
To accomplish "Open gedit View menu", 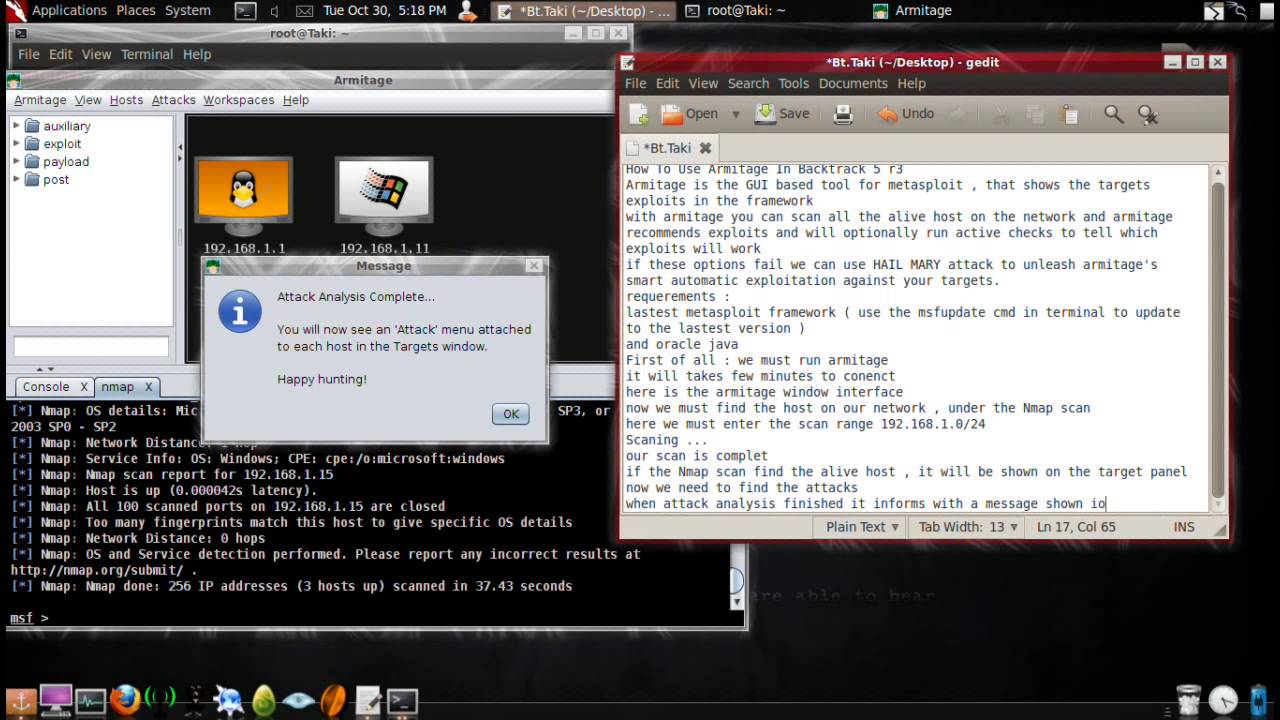I will pyautogui.click(x=703, y=84).
